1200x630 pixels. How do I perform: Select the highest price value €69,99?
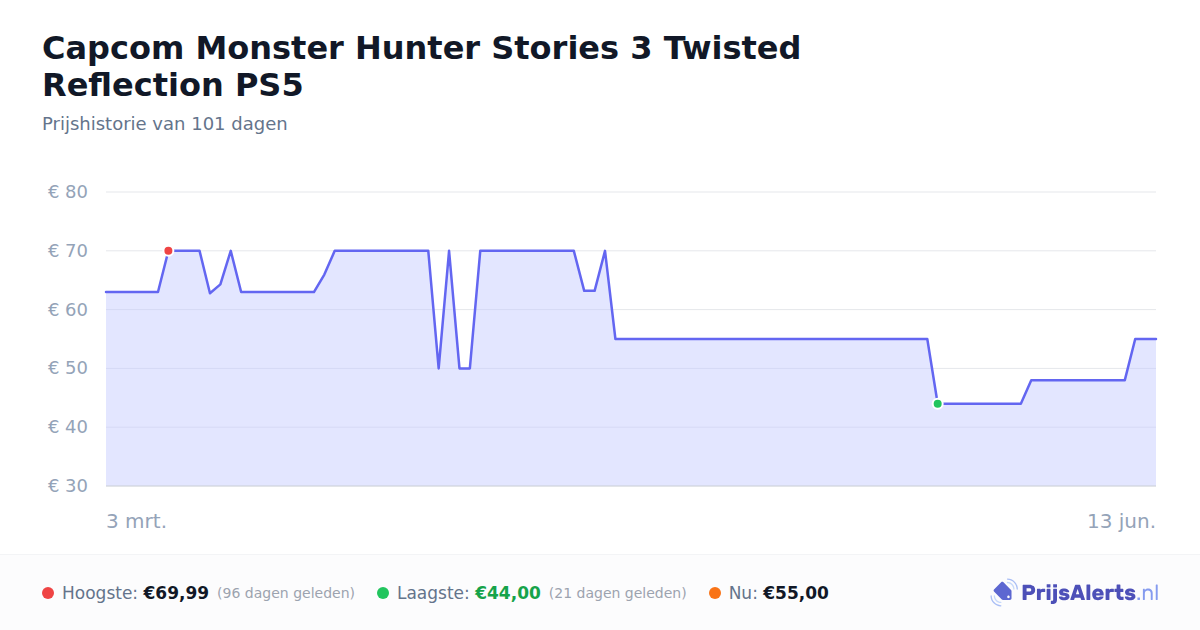176,593
